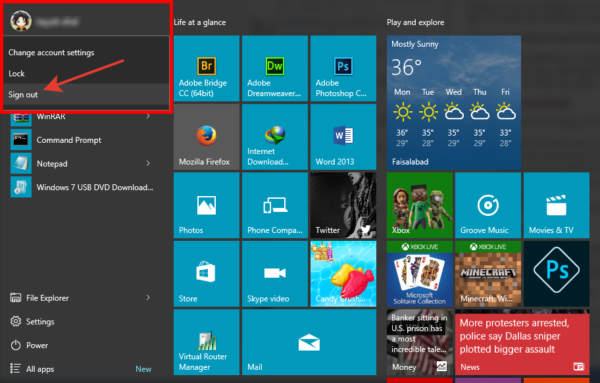Open the red News headline tile

coord(522,342)
